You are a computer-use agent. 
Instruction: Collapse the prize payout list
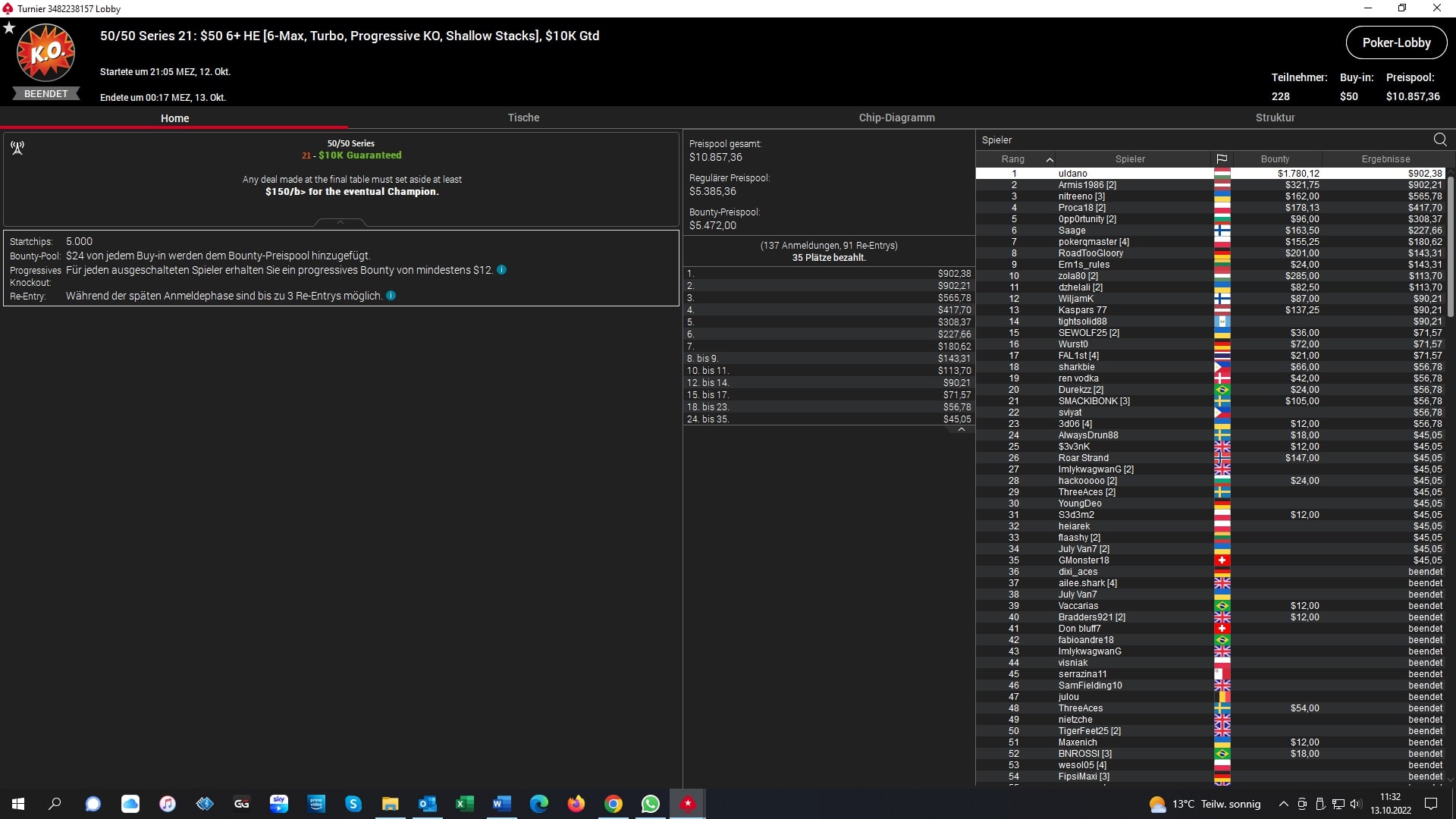click(x=961, y=430)
